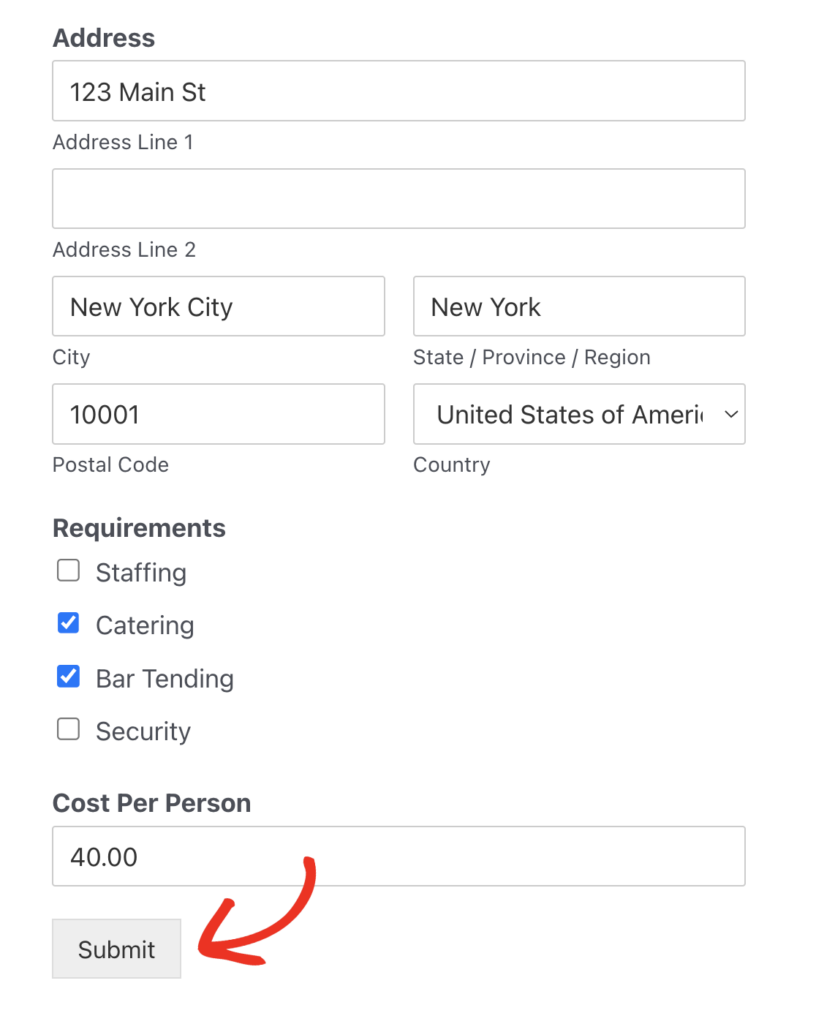The image size is (816, 1024).
Task: Check the Staffing requirement checkbox
Action: tap(68, 570)
